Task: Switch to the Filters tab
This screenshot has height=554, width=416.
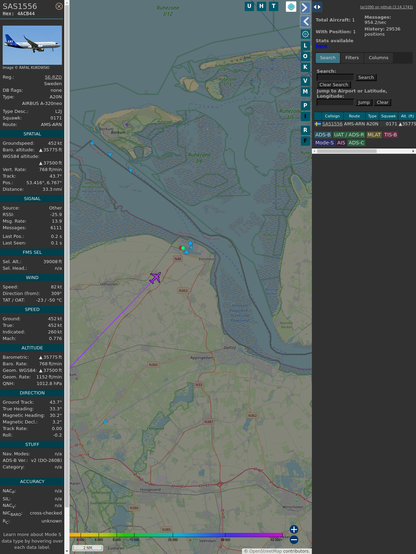Action: coord(352,58)
